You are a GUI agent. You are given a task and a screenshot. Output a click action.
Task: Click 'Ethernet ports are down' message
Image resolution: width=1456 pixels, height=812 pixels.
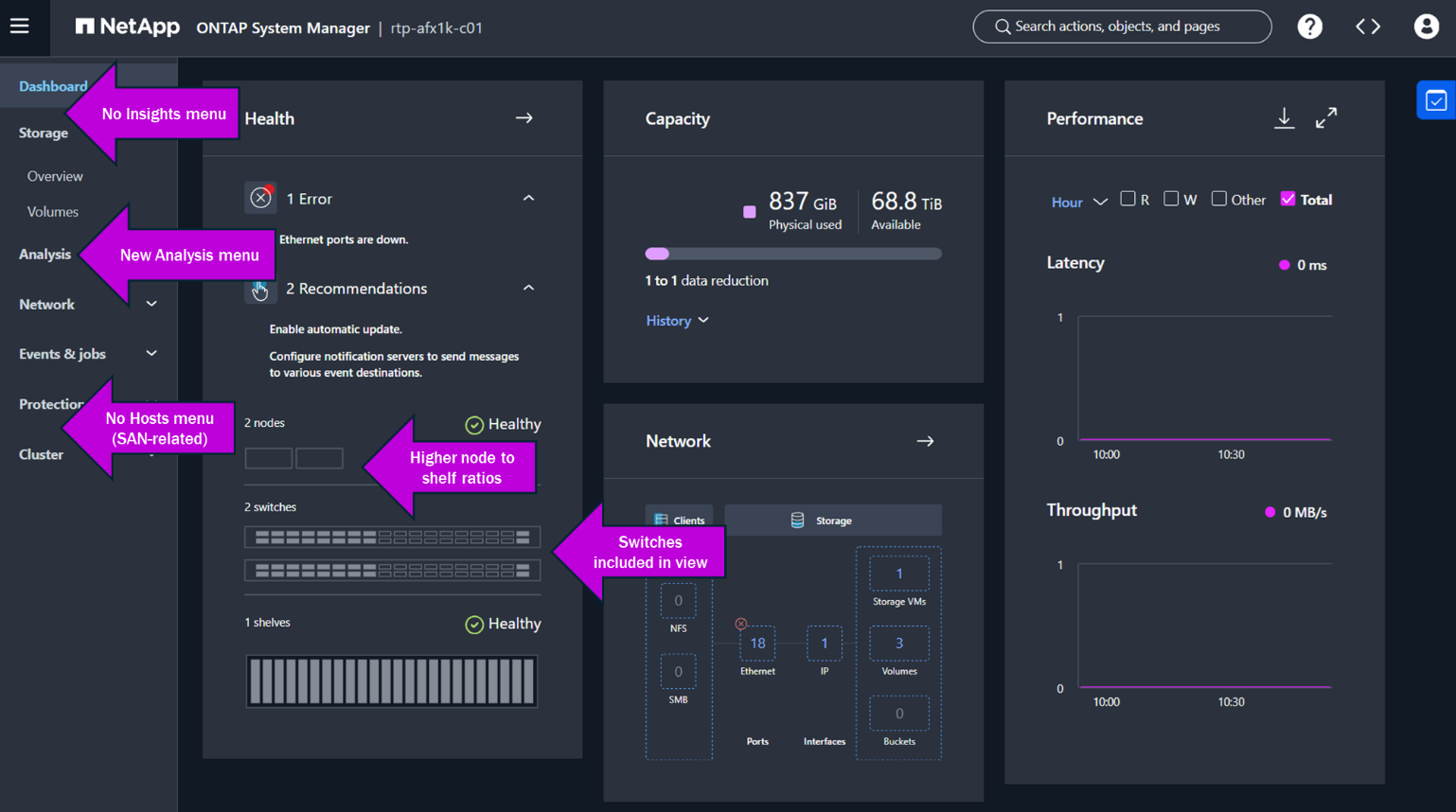pyautogui.click(x=344, y=239)
